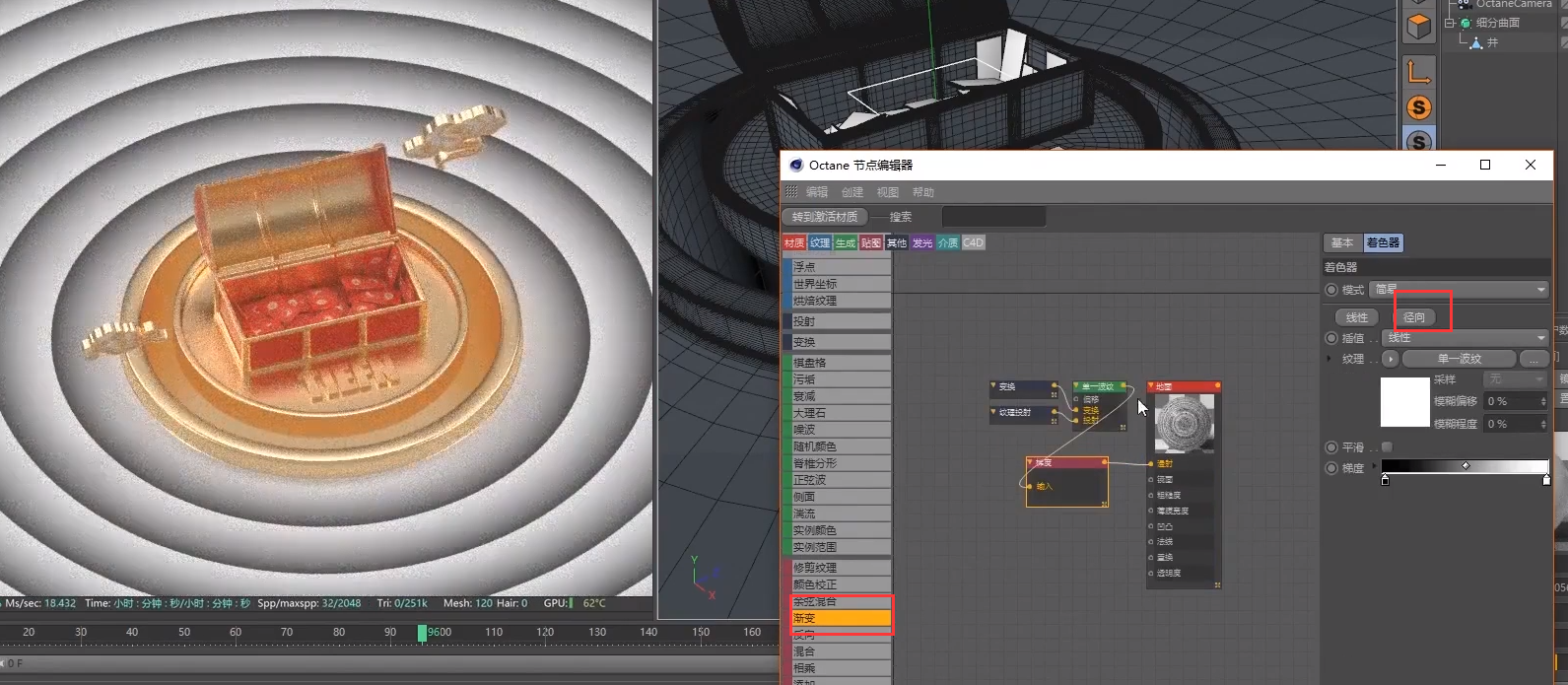This screenshot has width=1568, height=685.
Task: Open the 模式 dropdown
Action: point(1460,289)
